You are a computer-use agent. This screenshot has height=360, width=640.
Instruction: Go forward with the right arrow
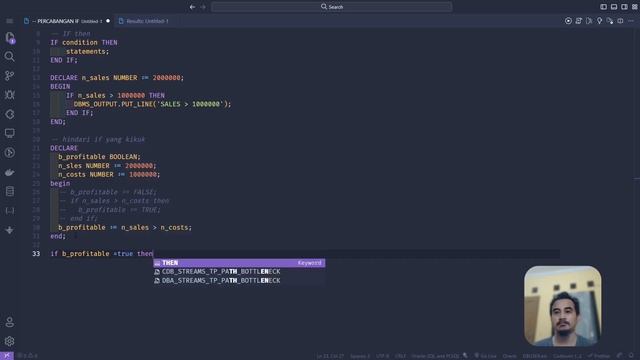pos(203,7)
